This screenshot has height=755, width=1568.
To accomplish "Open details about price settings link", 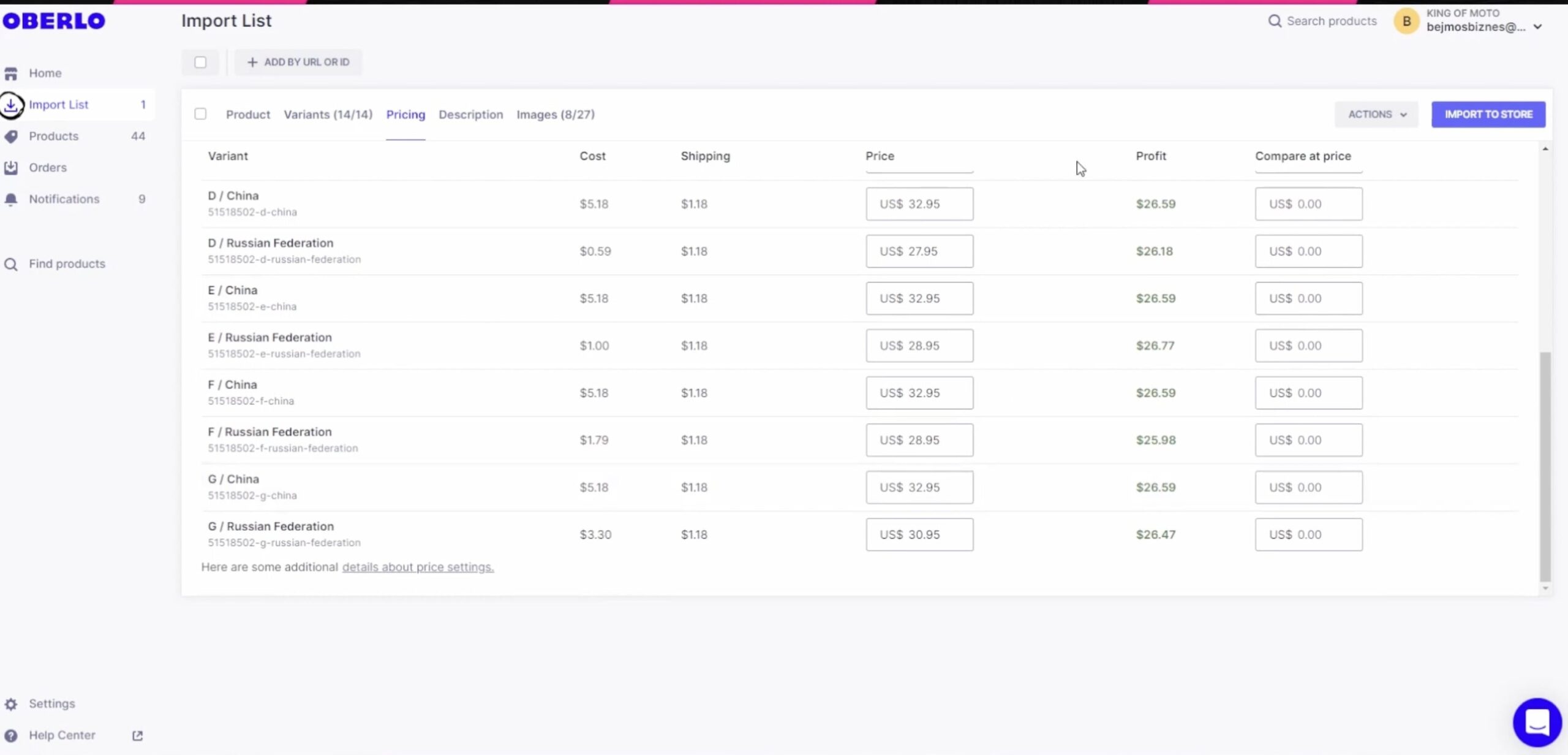I will 418,567.
